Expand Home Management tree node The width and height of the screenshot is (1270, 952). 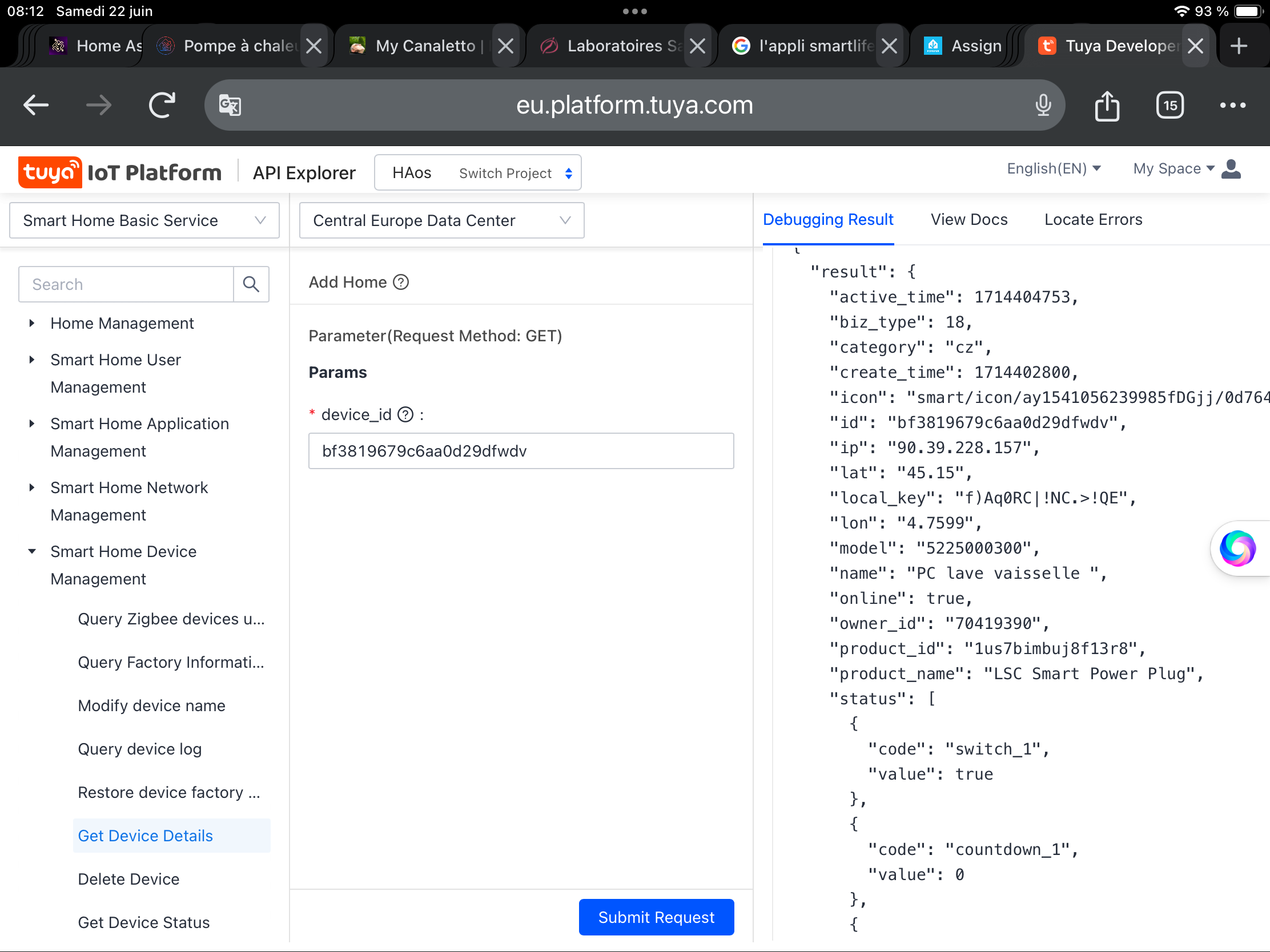coord(32,324)
